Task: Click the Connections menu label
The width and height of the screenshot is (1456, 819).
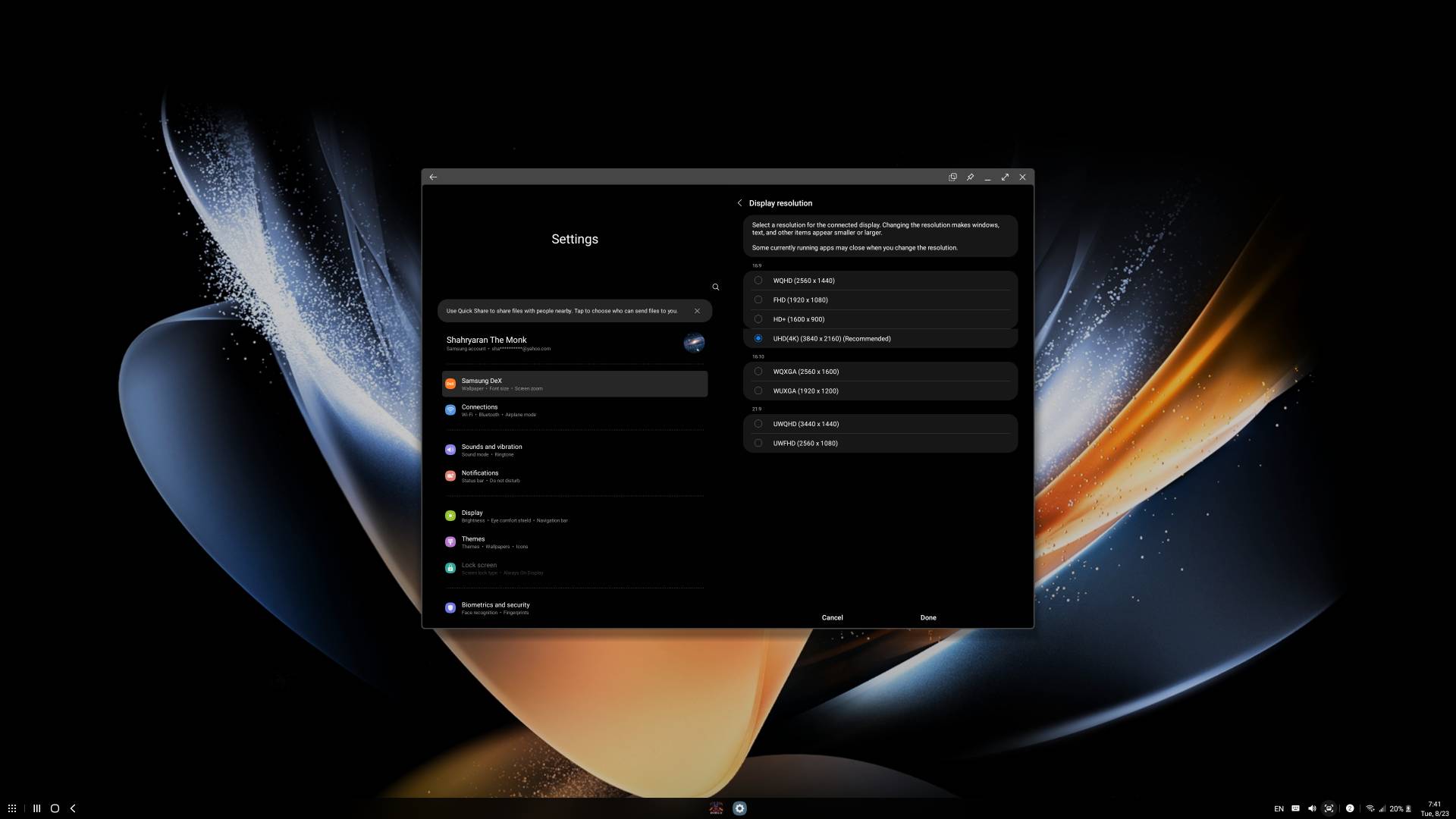Action: pyautogui.click(x=479, y=407)
